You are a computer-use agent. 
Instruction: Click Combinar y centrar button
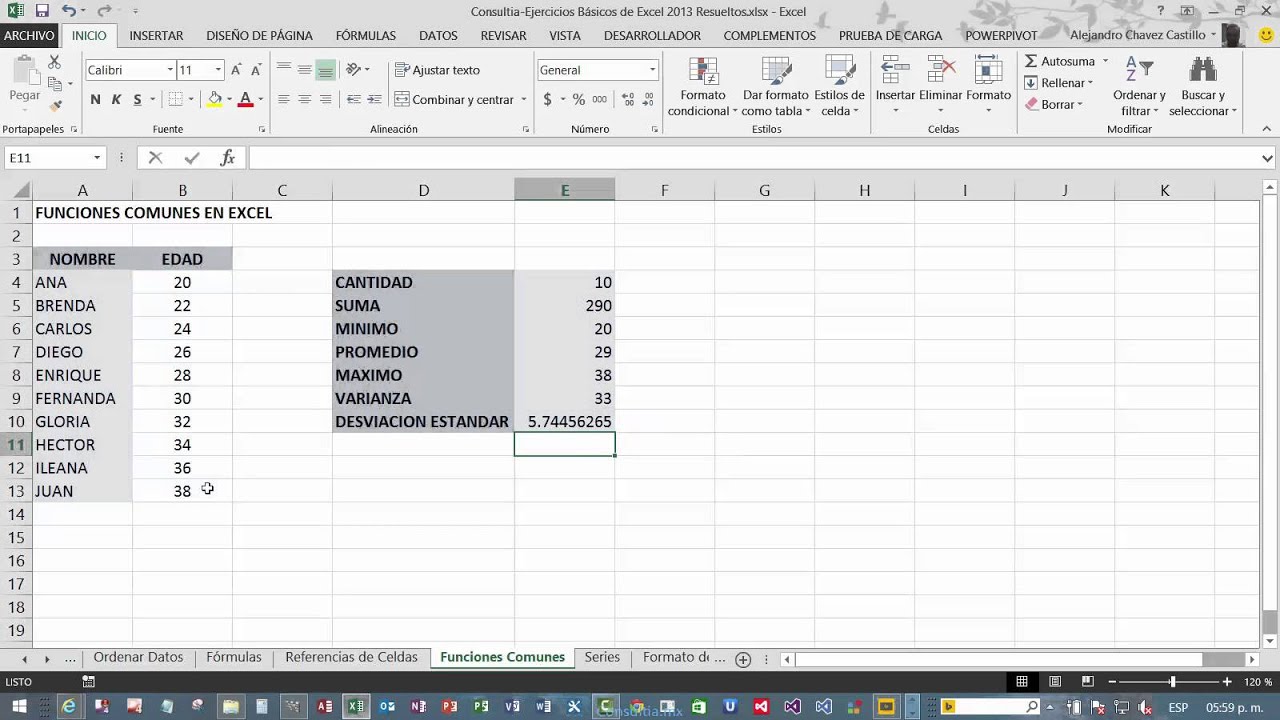coord(454,99)
